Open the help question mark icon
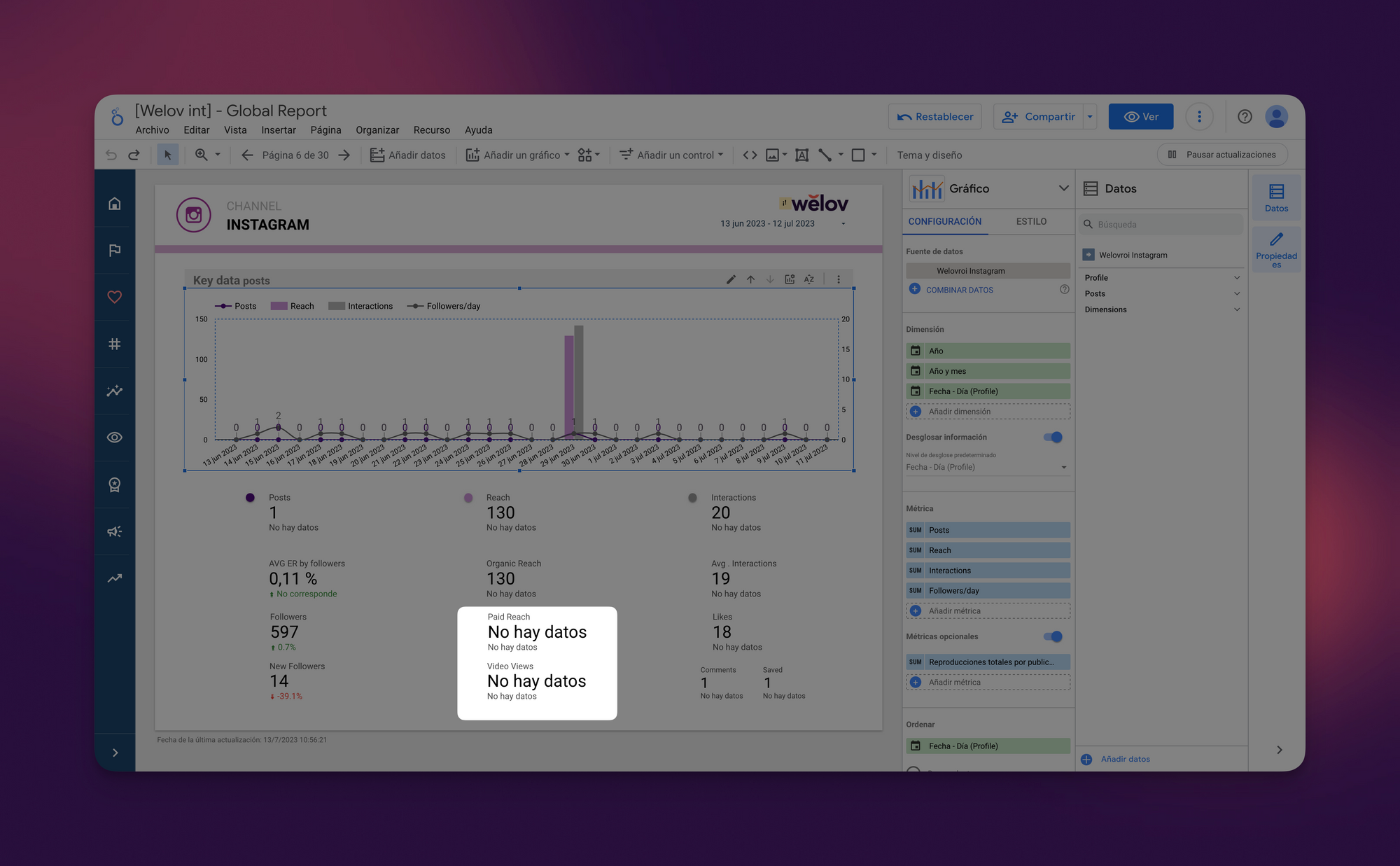The width and height of the screenshot is (1400, 866). (x=1245, y=117)
